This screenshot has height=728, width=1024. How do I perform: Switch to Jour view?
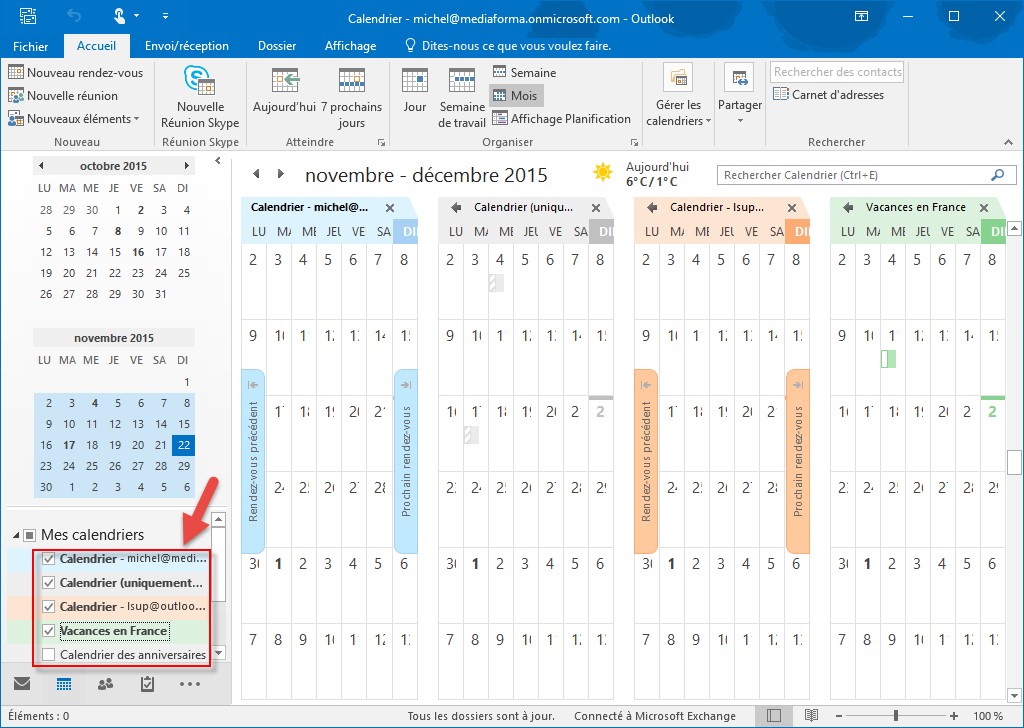coord(414,97)
